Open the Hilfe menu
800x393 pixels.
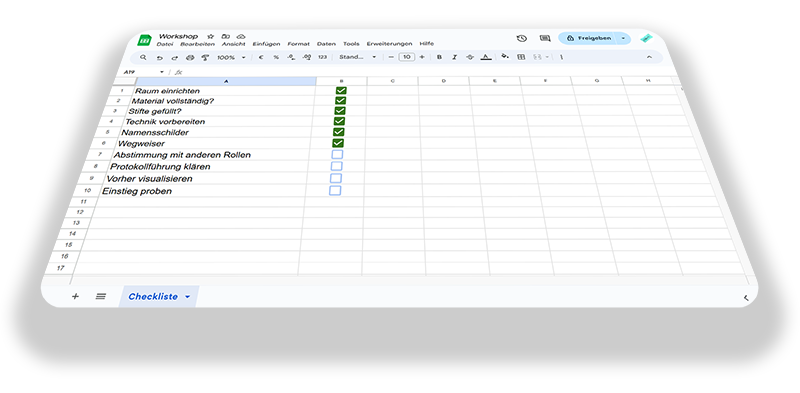click(427, 44)
